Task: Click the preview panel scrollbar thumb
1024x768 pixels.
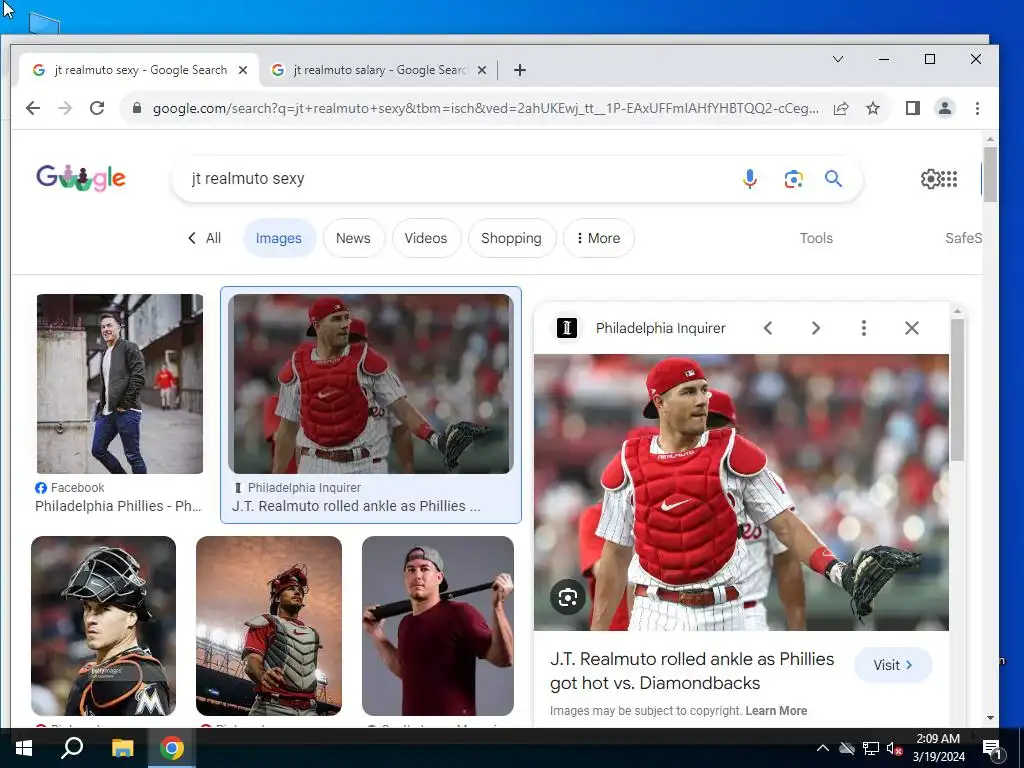Action: 957,390
